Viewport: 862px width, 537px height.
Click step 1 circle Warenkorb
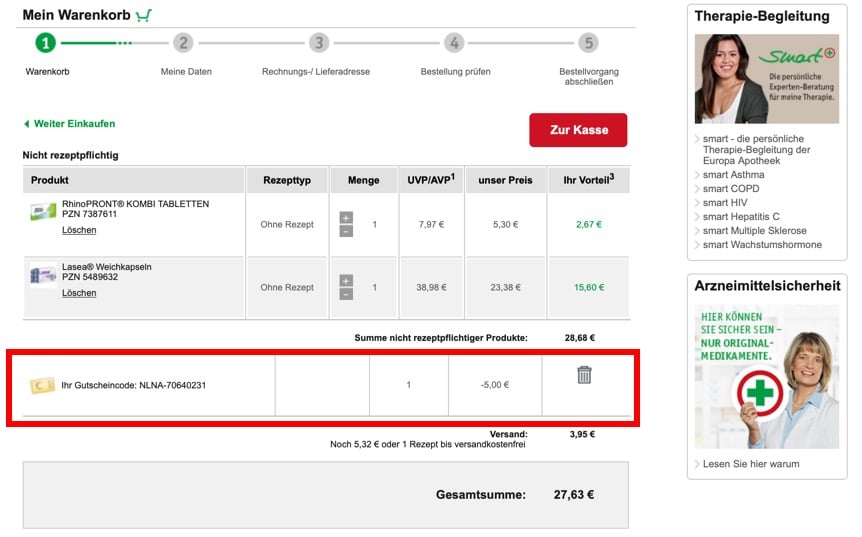click(46, 43)
